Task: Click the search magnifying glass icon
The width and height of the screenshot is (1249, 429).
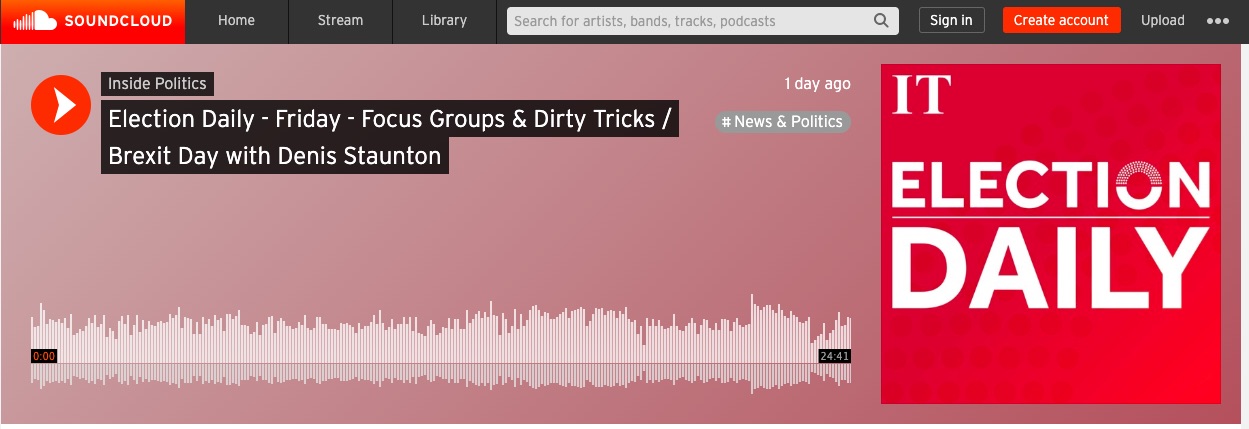Action: point(881,20)
